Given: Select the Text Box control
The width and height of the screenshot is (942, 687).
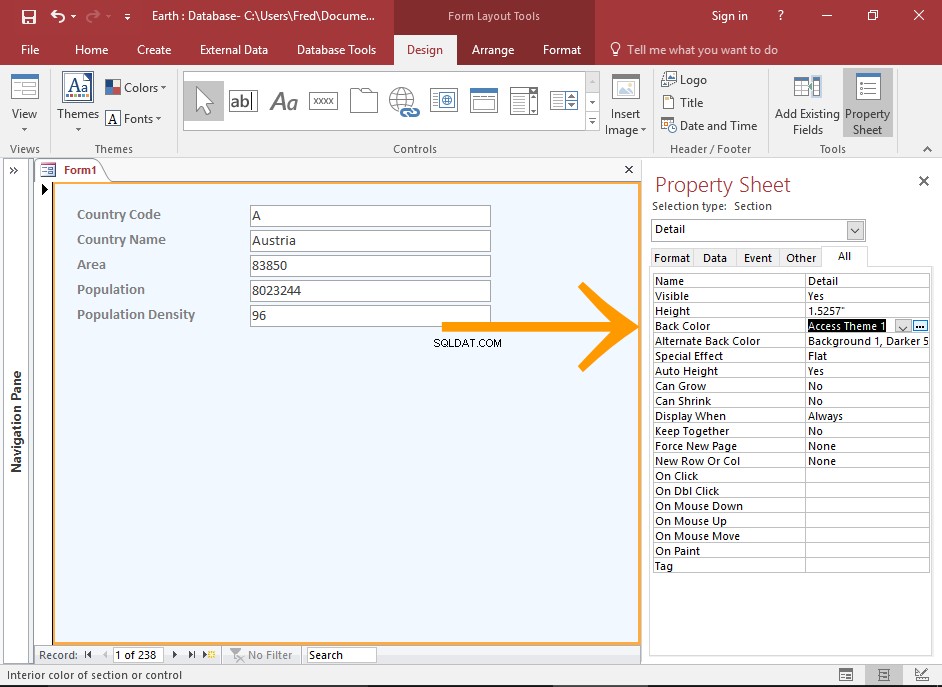Looking at the screenshot, I should 243,101.
